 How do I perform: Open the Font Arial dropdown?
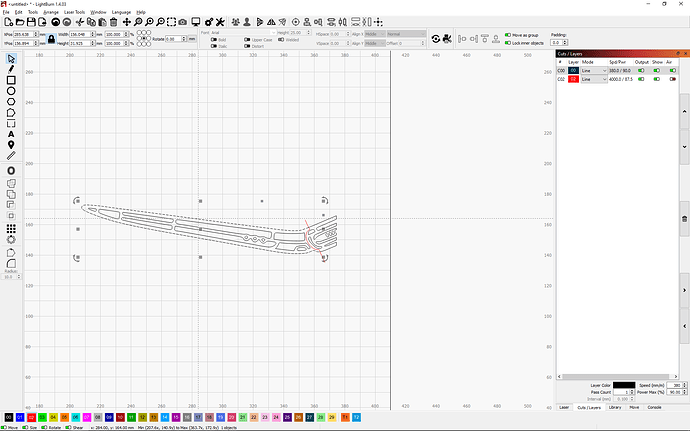243,33
